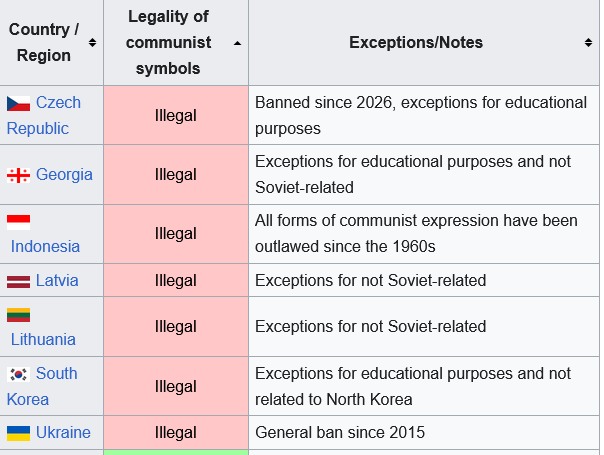Sort table by Country / Region column
Screen dimensions: 604x455
(x=92, y=42)
